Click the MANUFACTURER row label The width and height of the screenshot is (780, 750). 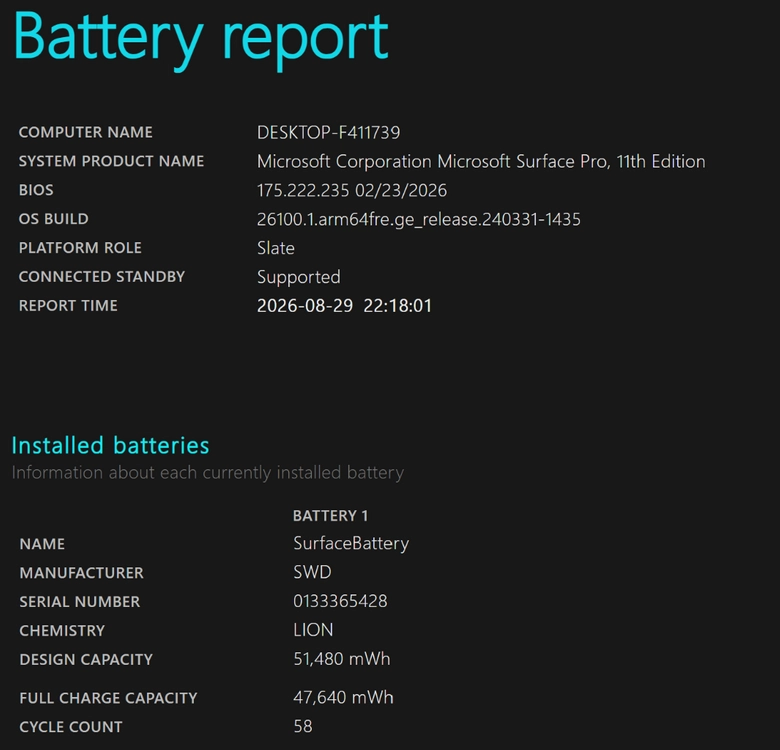pos(82,572)
